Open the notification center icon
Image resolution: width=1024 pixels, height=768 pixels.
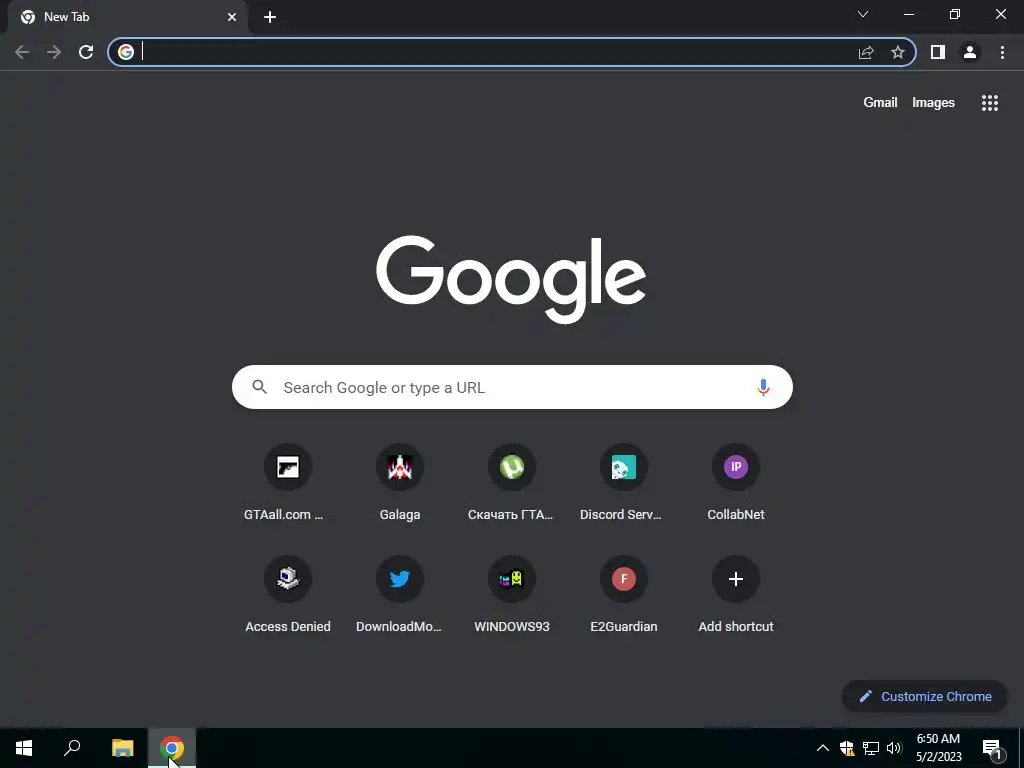(x=992, y=748)
